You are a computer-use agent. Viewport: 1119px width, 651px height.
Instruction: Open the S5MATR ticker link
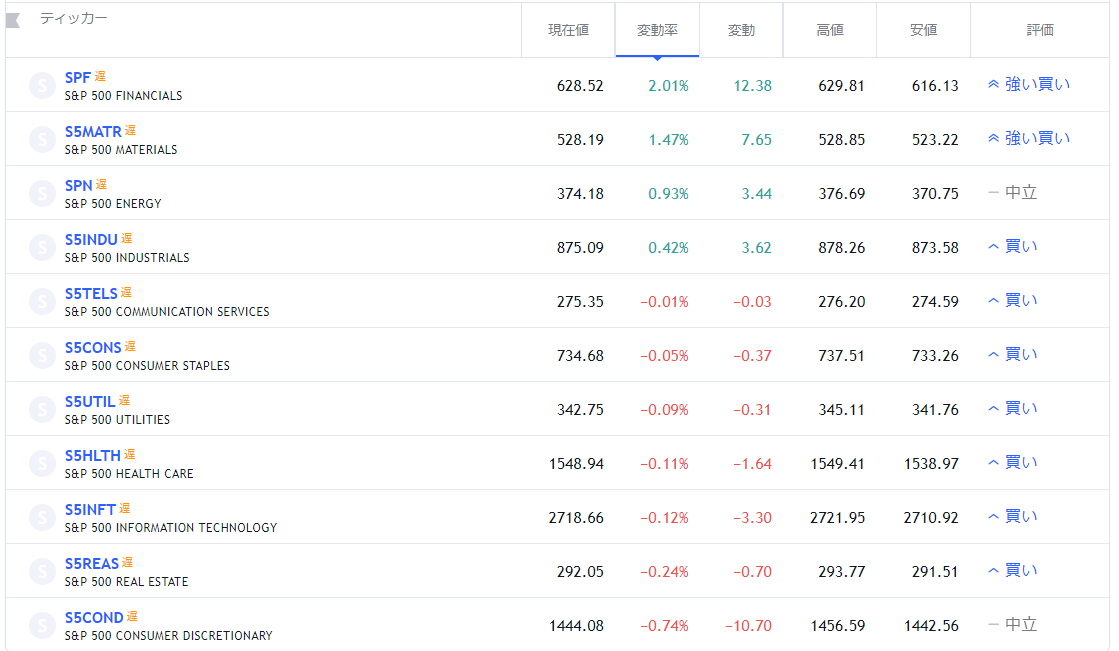[x=93, y=132]
